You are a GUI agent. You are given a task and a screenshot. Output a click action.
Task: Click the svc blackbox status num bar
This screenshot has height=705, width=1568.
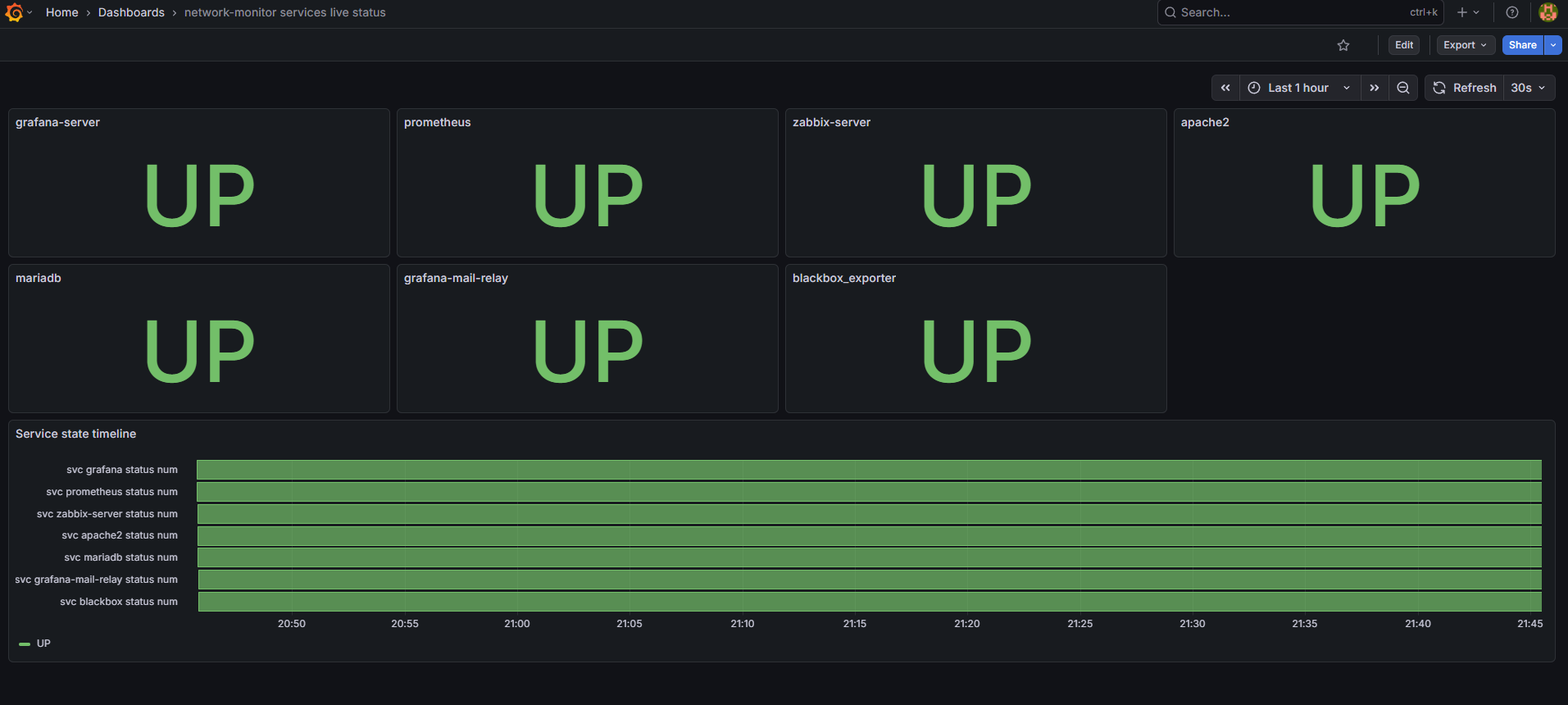click(x=870, y=602)
